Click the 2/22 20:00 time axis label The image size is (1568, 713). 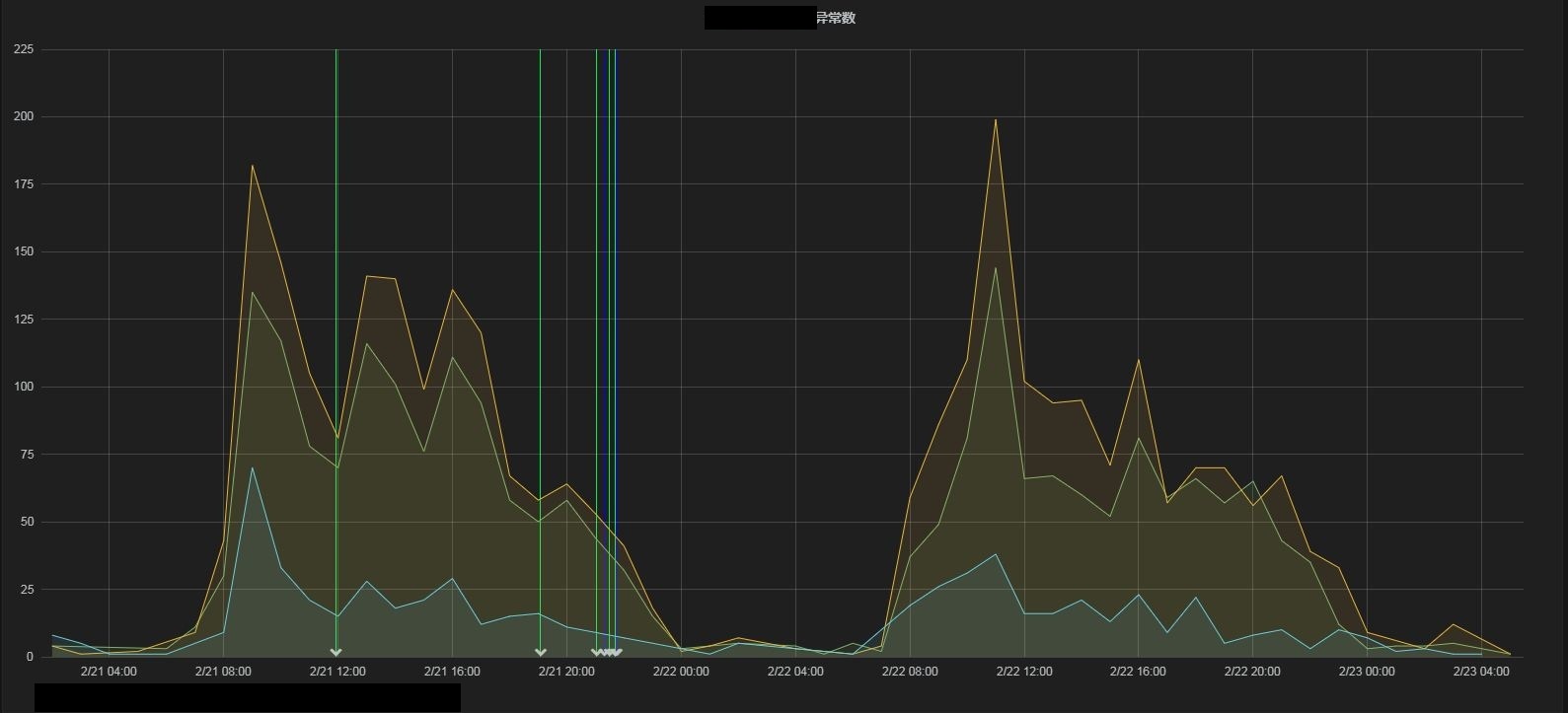[1252, 672]
